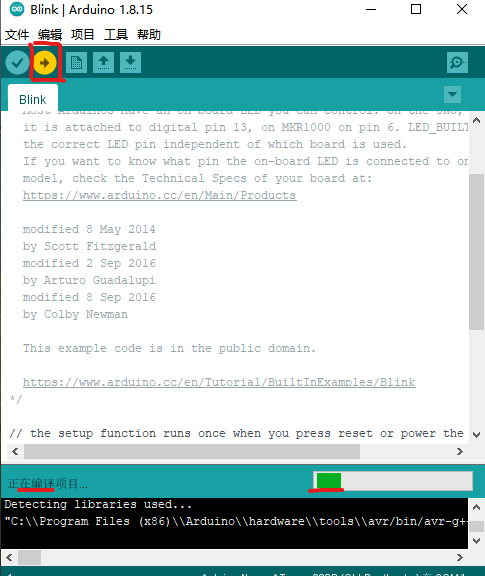485x576 pixels.
Task: Open the 编辑 menu
Action: (50, 35)
